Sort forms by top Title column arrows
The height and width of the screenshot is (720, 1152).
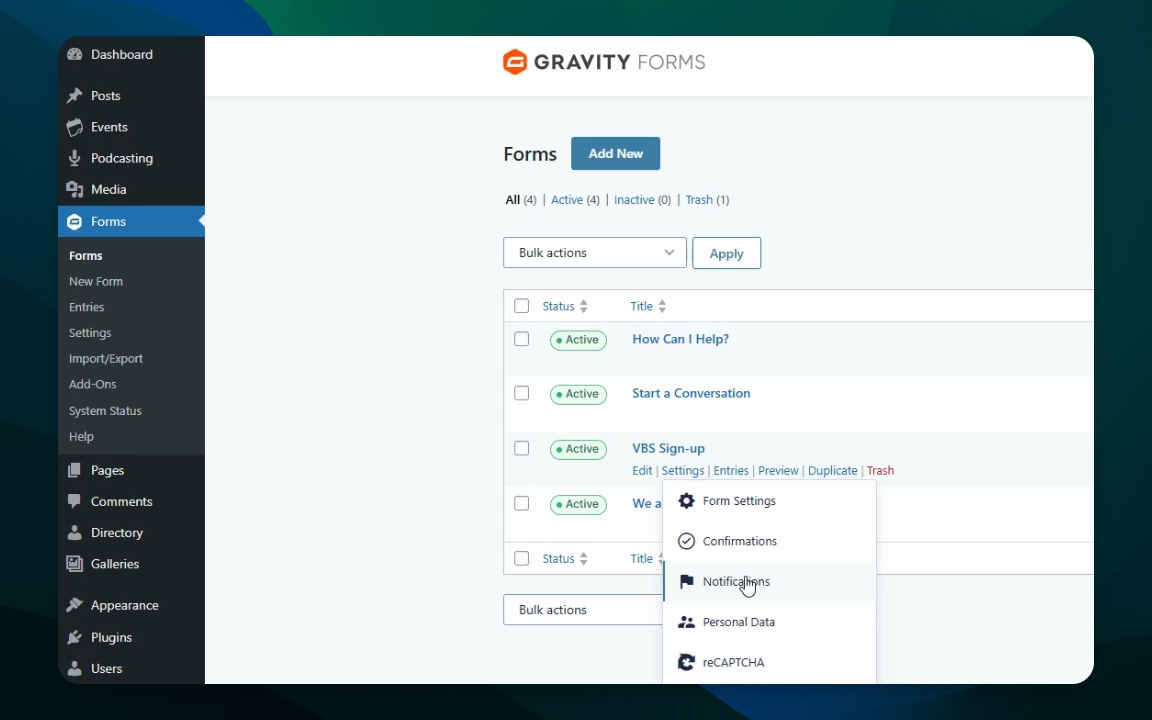(x=662, y=306)
